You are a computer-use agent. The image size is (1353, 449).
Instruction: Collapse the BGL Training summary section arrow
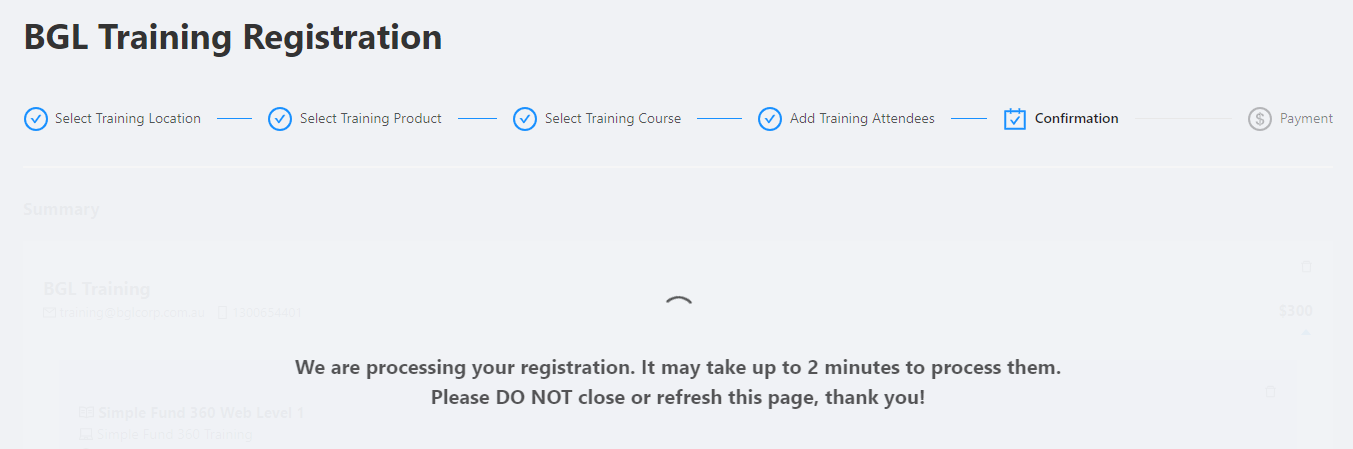click(x=1305, y=332)
